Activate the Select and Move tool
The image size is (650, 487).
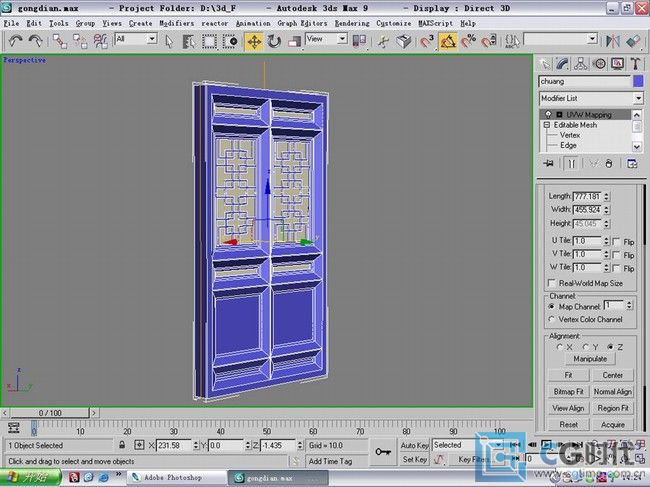(x=254, y=41)
